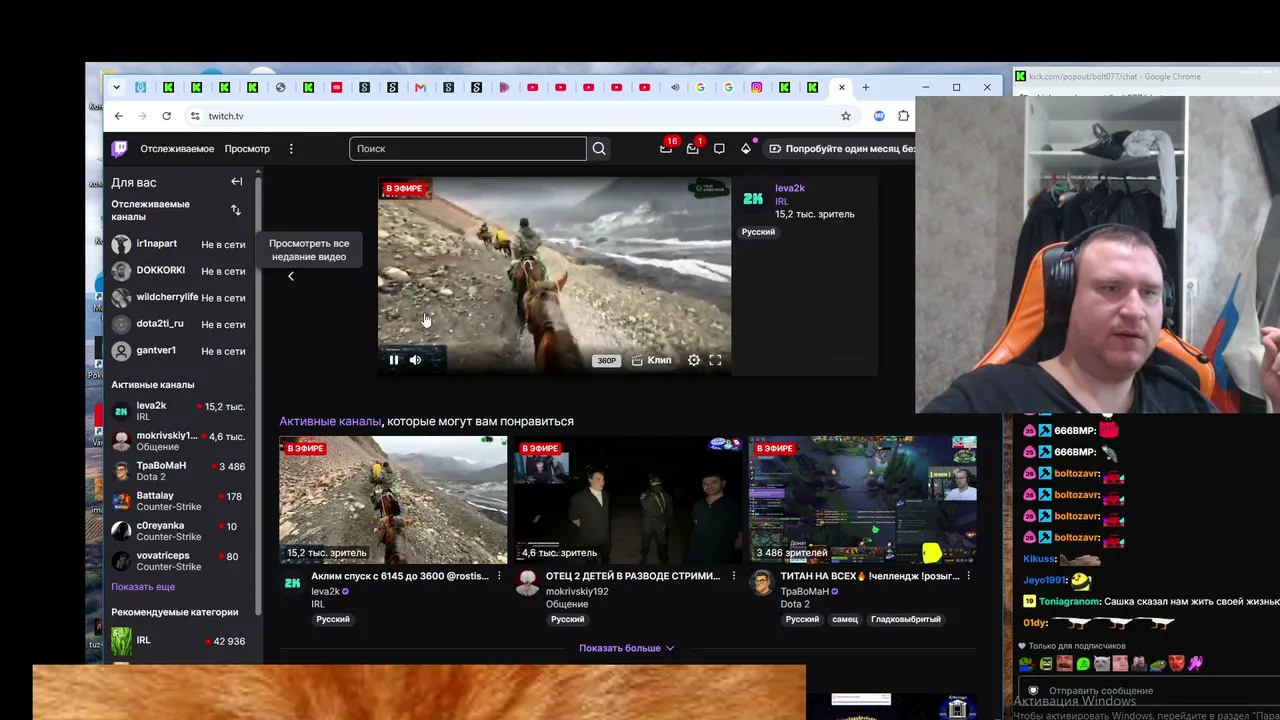
Task: Close the current active tab
Action: click(x=841, y=88)
